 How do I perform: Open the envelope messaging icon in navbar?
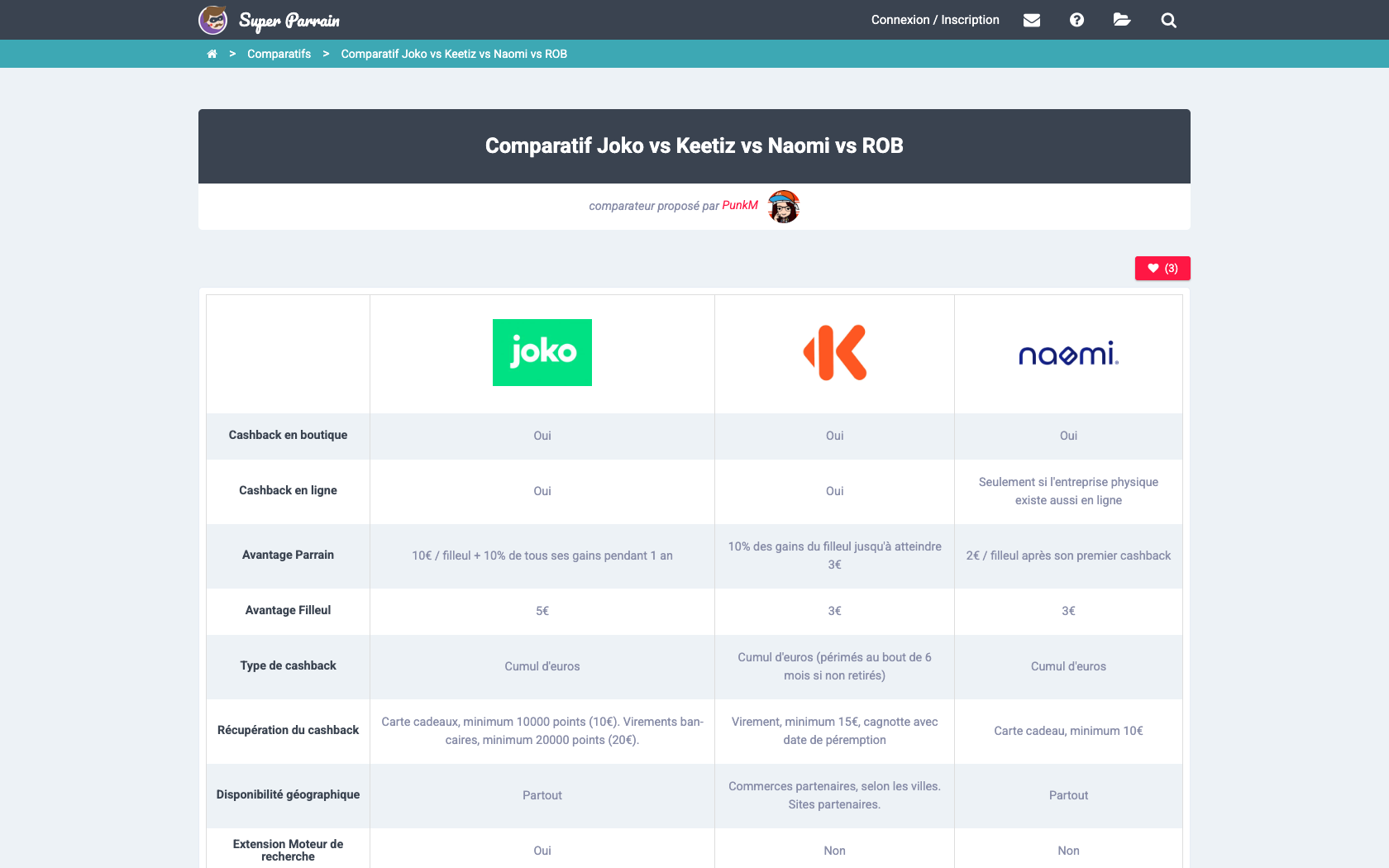click(1031, 20)
